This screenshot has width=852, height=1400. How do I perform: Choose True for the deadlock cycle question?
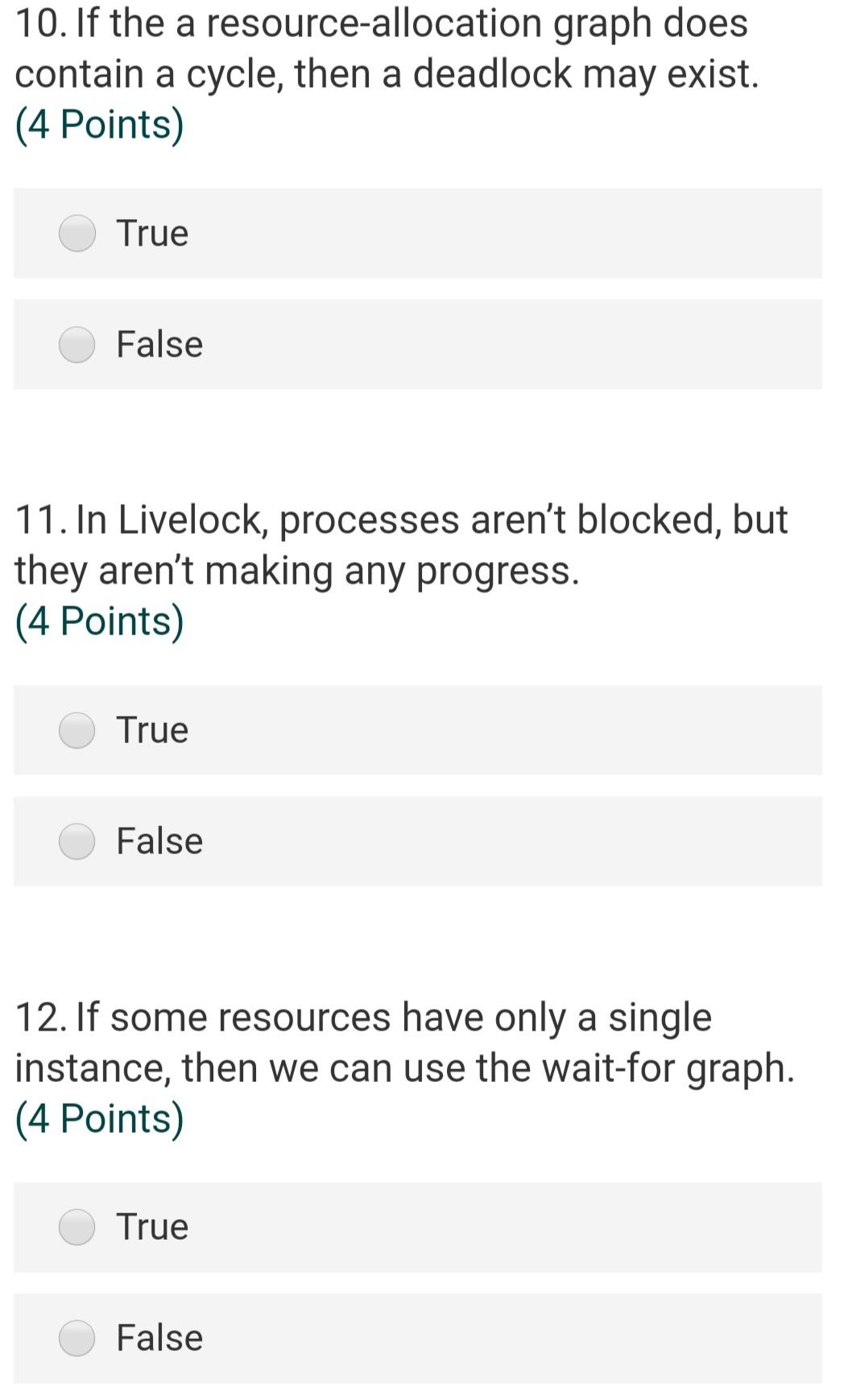point(77,233)
